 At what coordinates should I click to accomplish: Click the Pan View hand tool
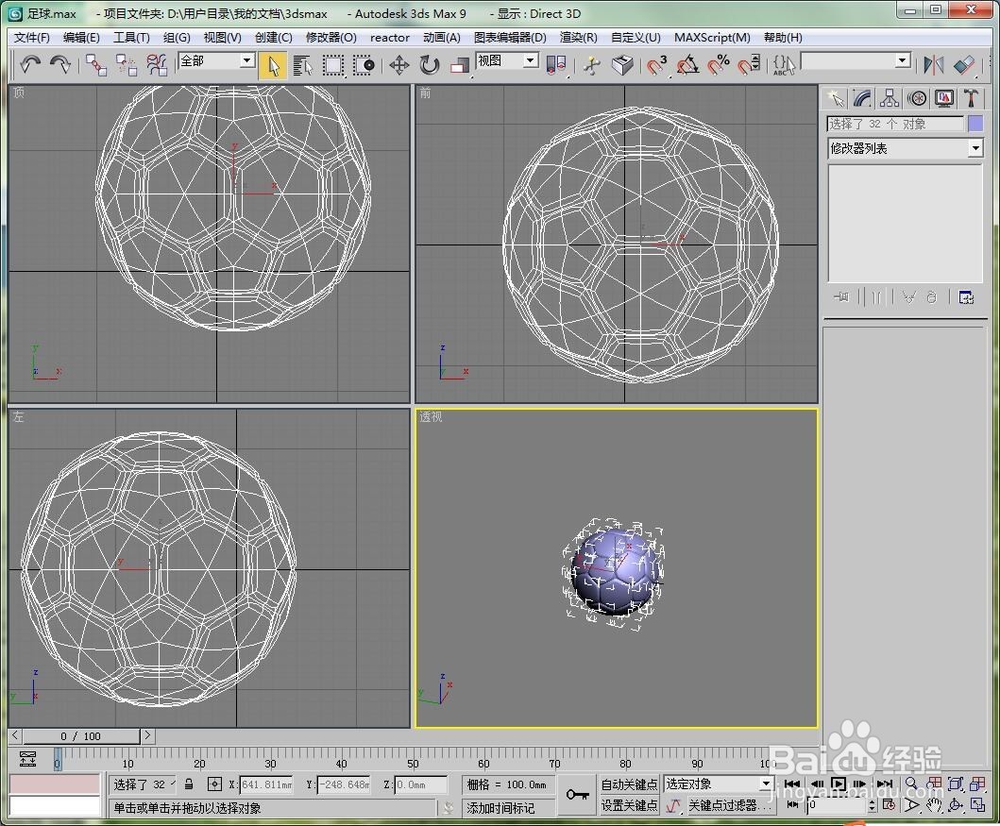pos(934,806)
